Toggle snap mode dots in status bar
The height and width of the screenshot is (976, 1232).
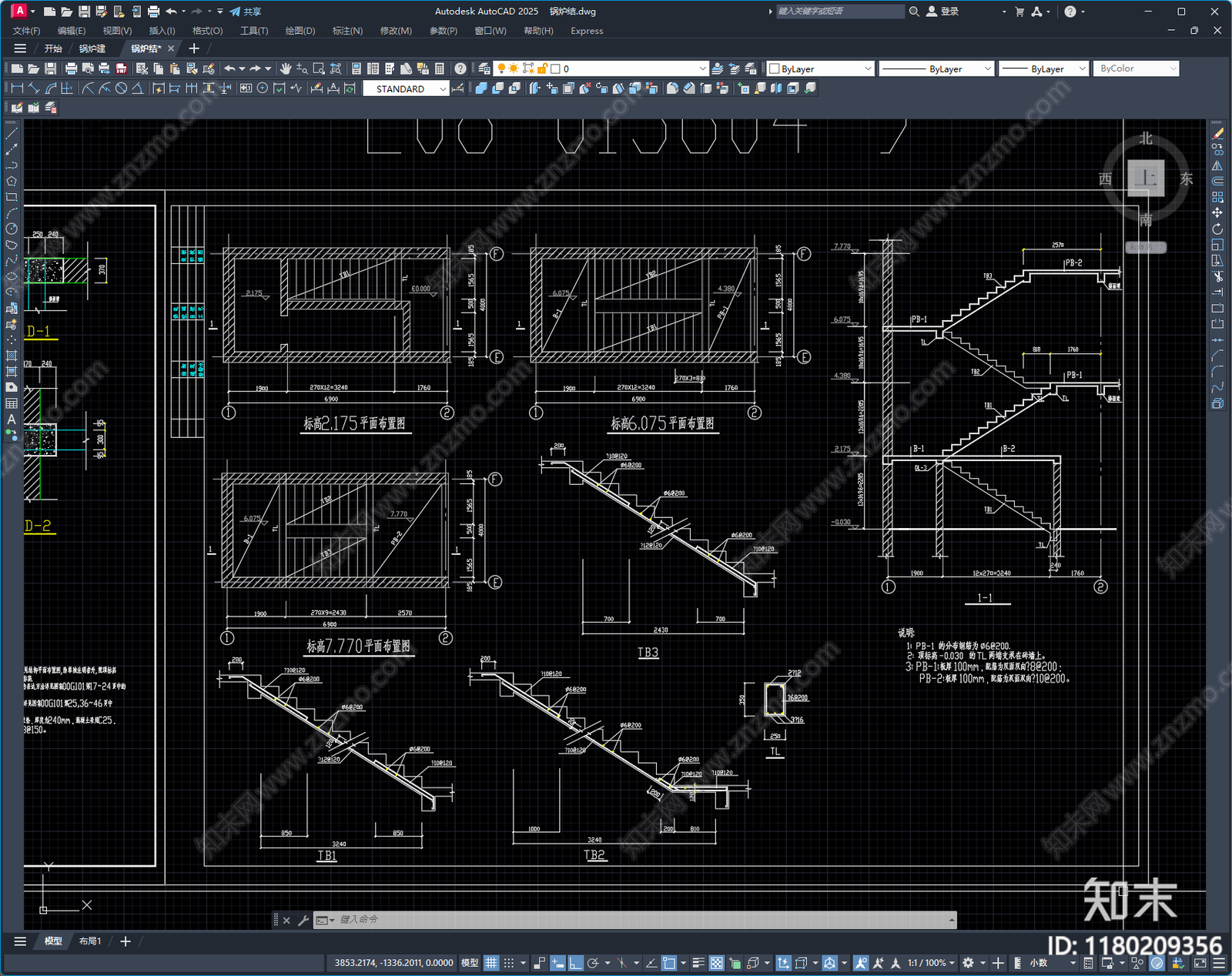(509, 963)
